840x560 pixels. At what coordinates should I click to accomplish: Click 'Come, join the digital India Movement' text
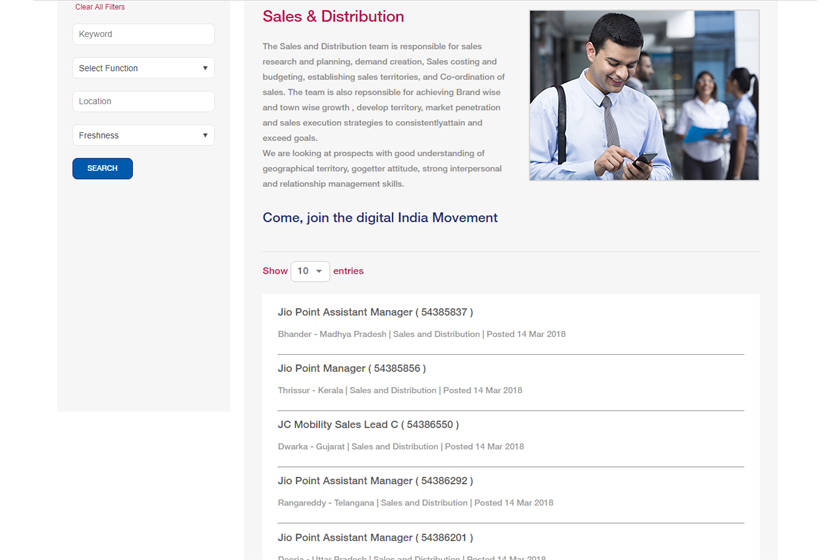click(x=380, y=218)
